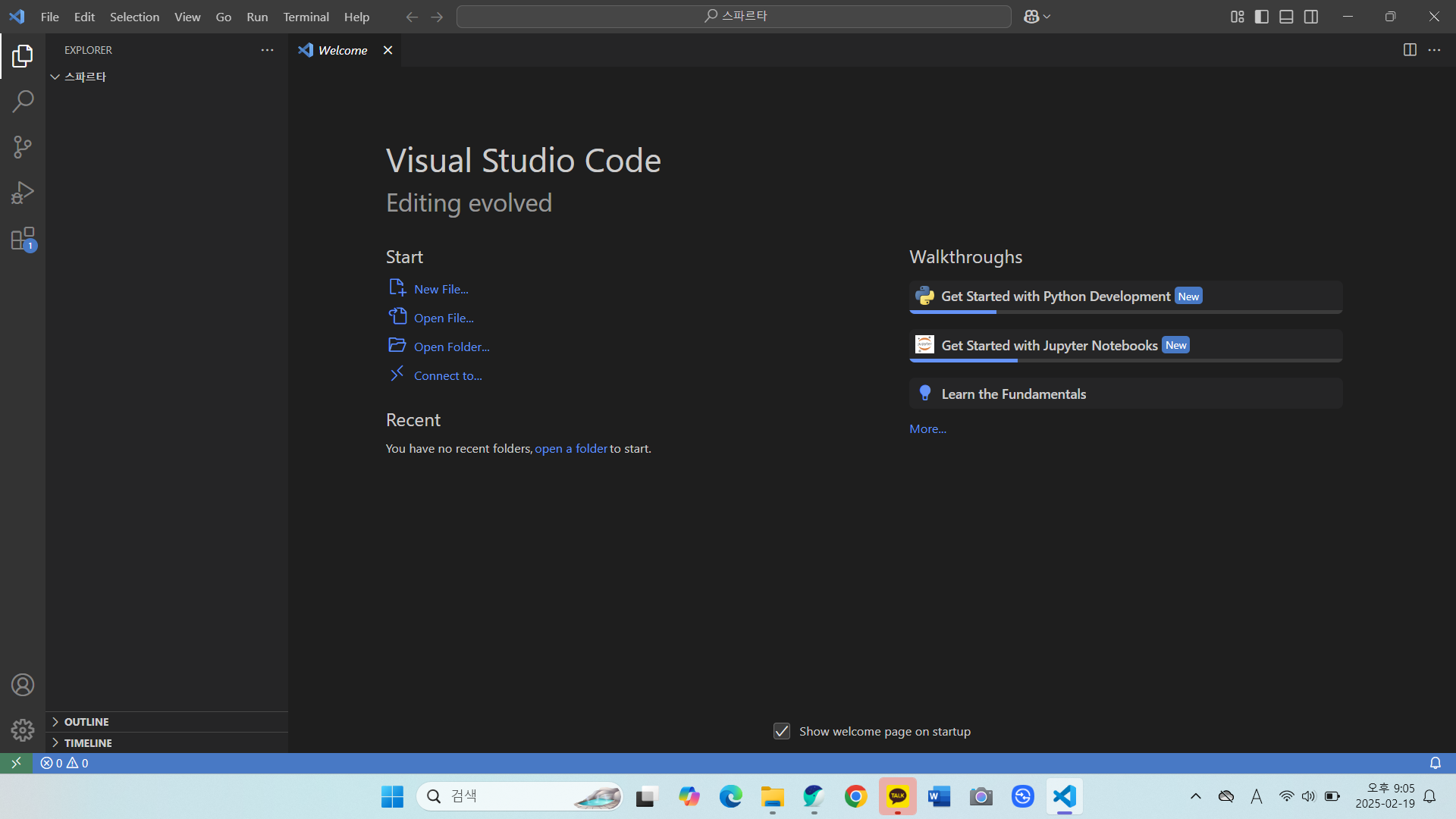Open the Extensions view
The width and height of the screenshot is (1456, 819).
pos(23,239)
